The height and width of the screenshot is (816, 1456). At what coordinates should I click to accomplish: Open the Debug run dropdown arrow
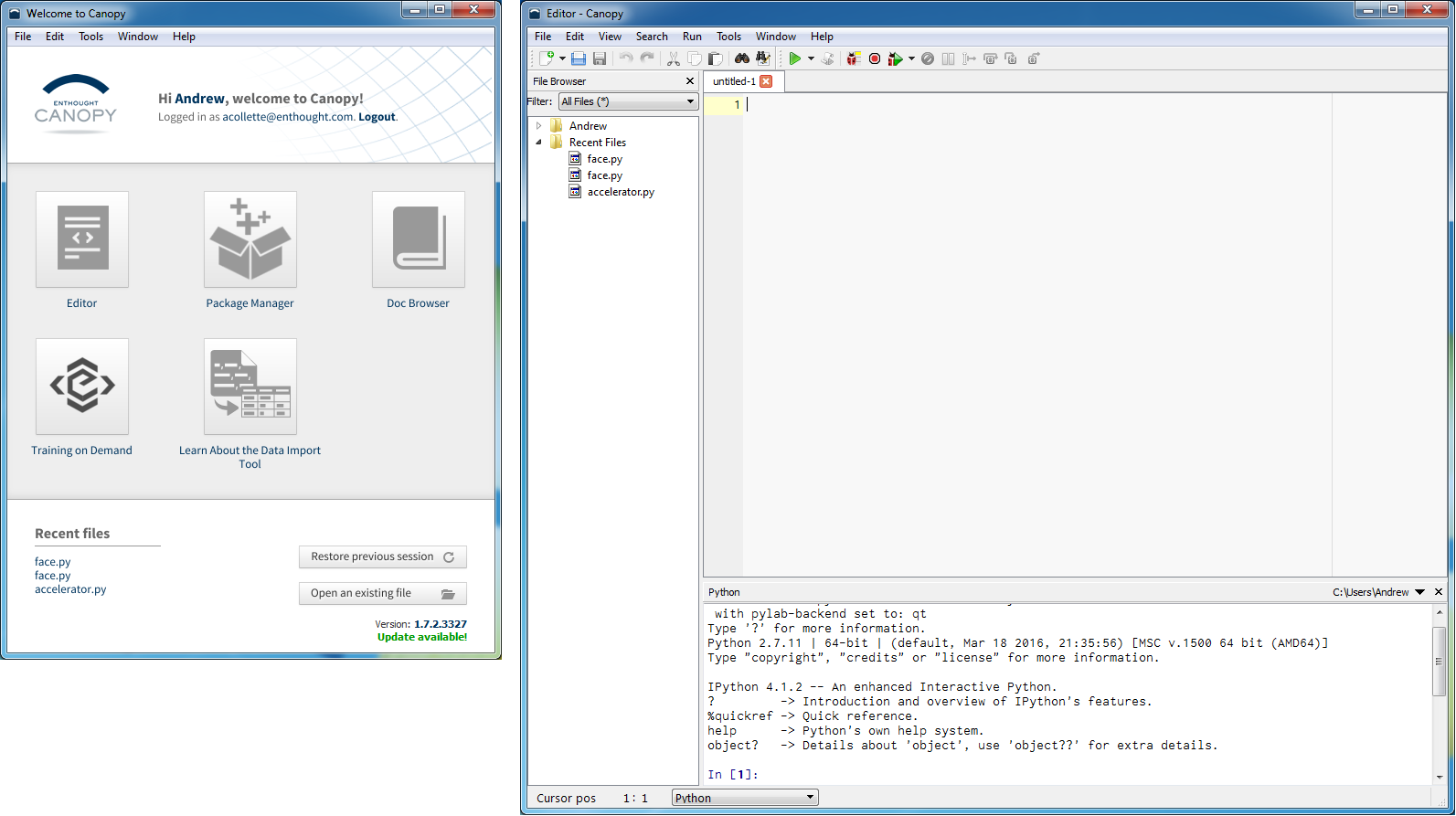[911, 59]
